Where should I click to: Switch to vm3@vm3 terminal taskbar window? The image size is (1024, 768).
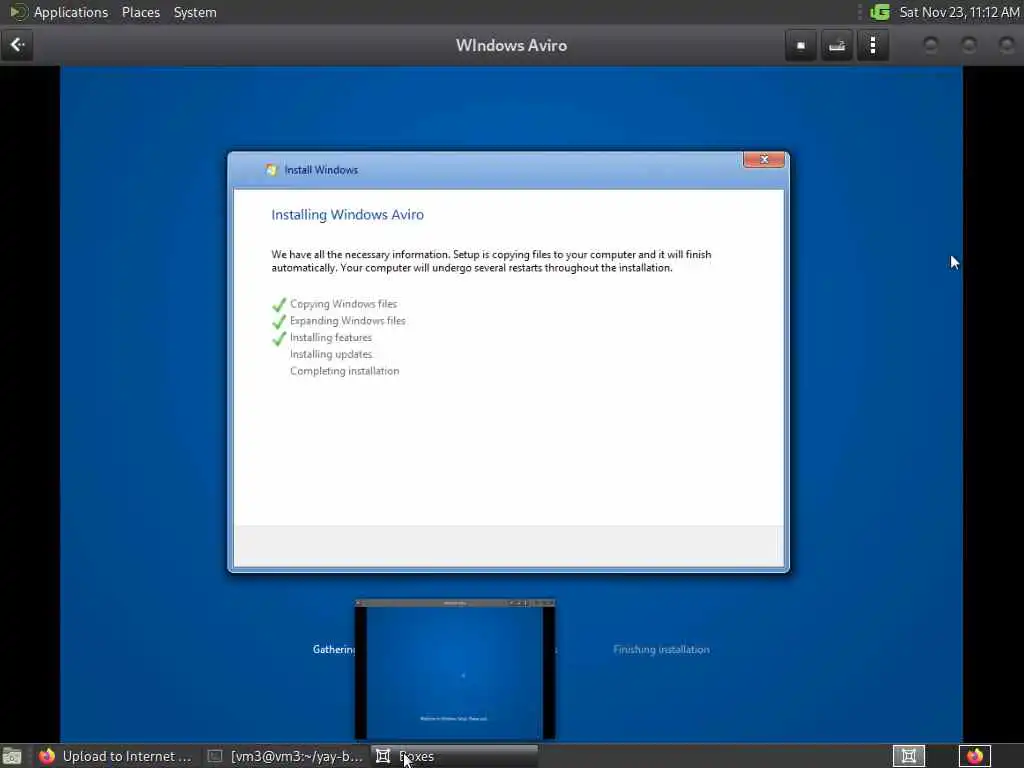285,756
